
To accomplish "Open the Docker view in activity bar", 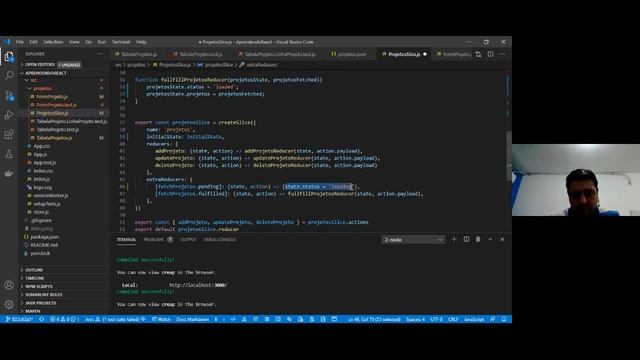I will tap(9, 173).
